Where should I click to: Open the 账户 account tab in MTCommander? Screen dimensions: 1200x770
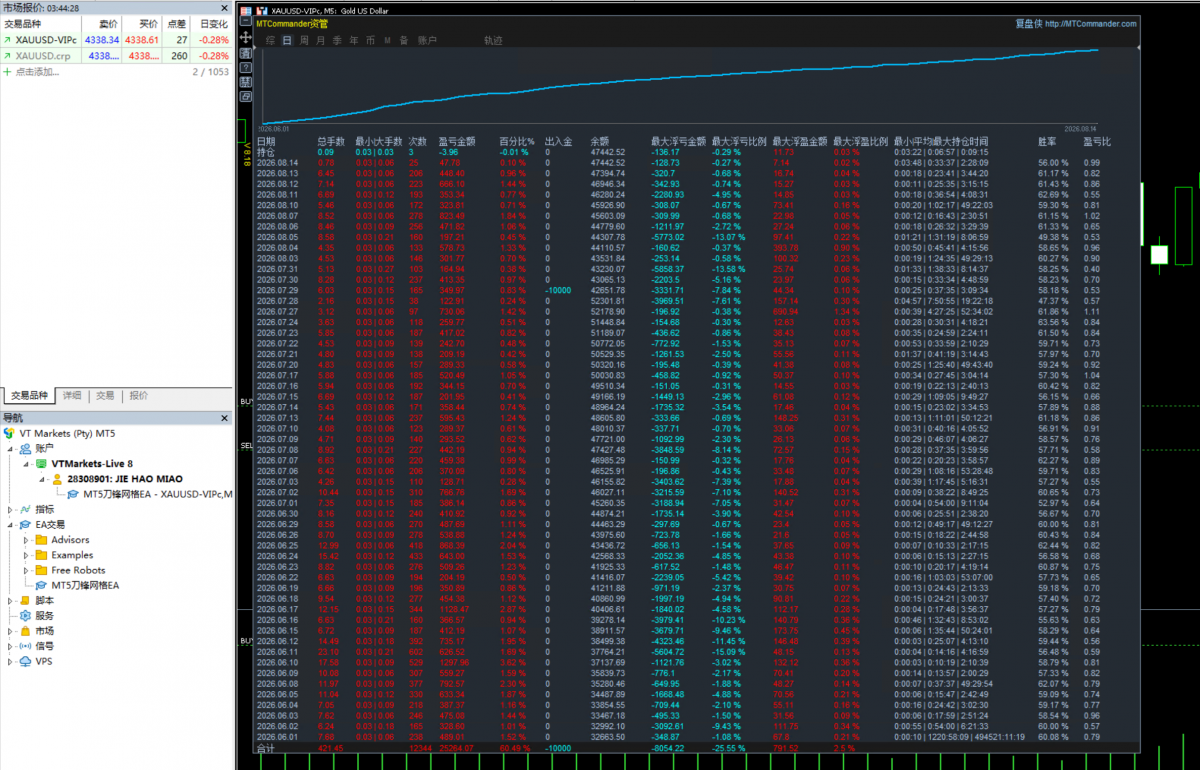(x=427, y=40)
